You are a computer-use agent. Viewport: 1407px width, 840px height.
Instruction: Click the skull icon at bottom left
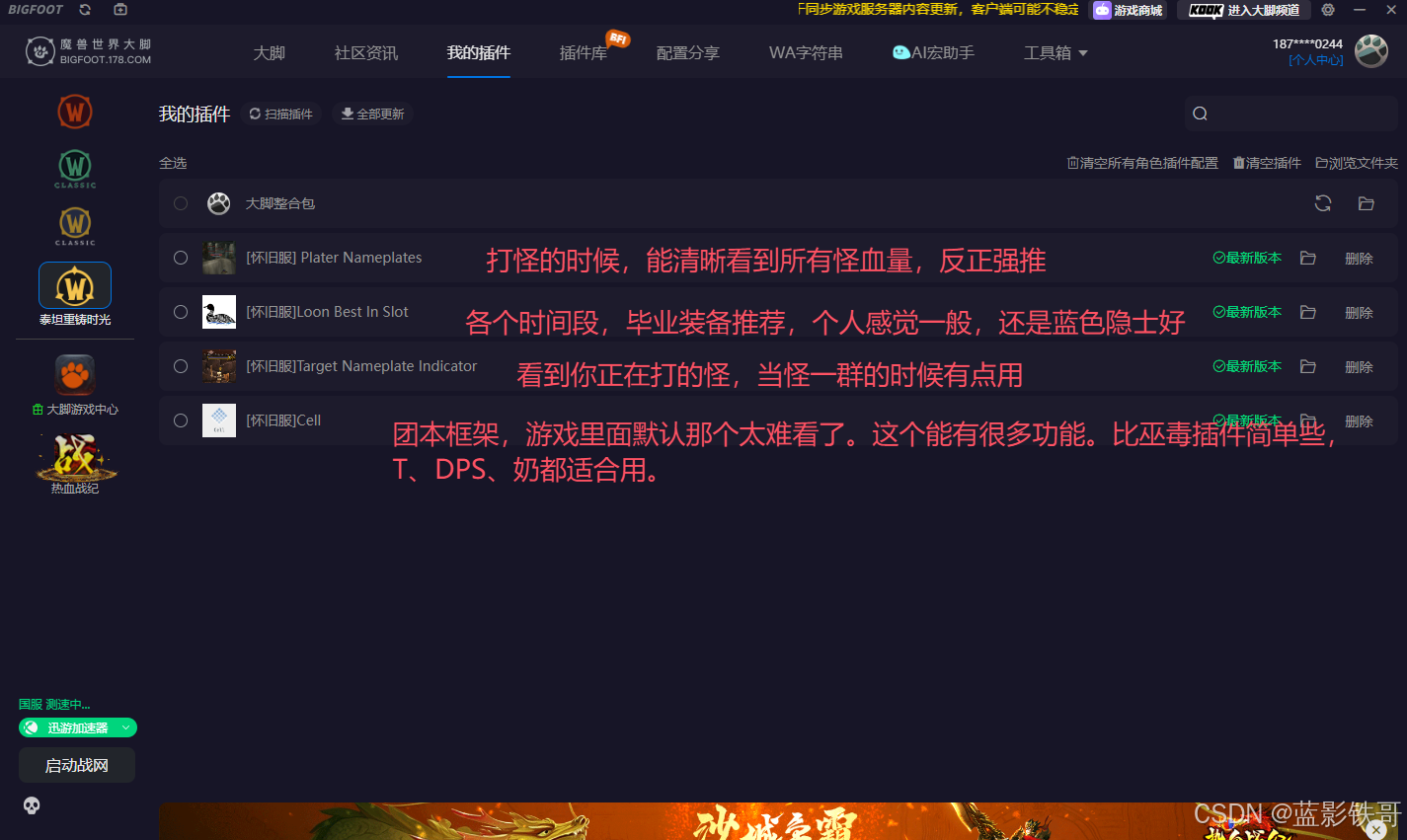click(x=32, y=805)
